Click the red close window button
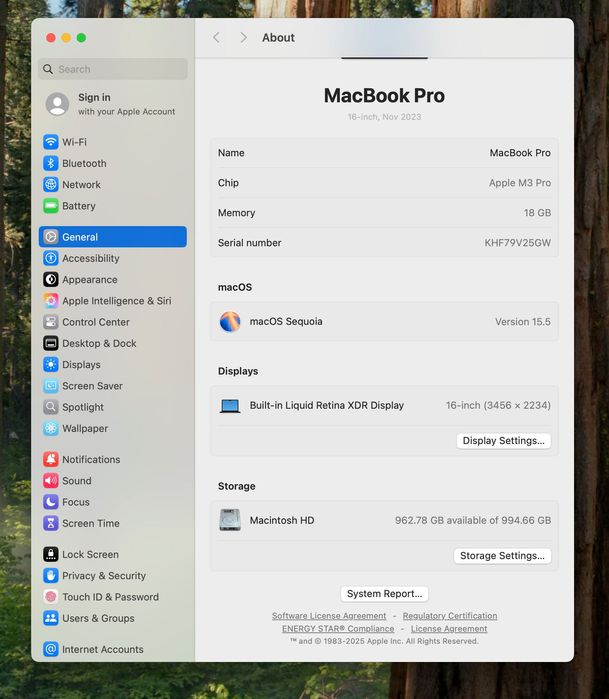Image resolution: width=609 pixels, height=699 pixels. [51, 38]
